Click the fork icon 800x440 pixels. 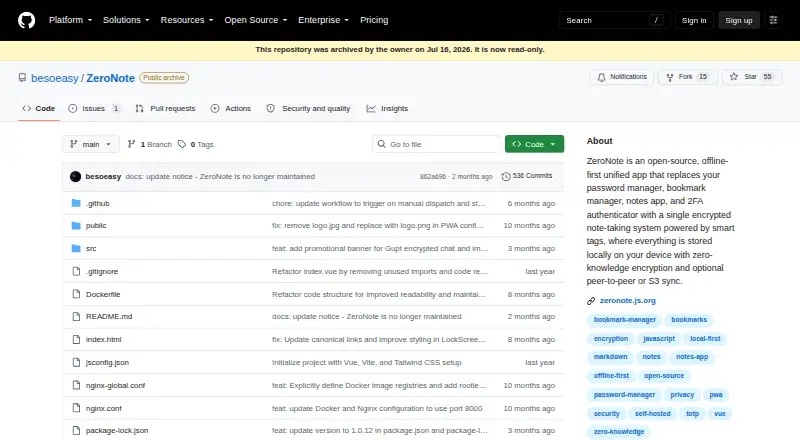[x=669, y=77]
